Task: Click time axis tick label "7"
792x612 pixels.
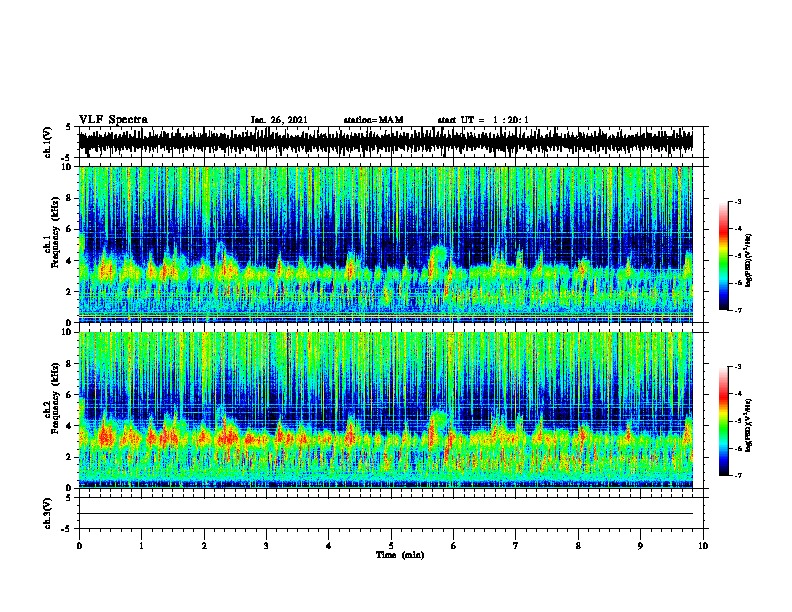Action: point(516,546)
